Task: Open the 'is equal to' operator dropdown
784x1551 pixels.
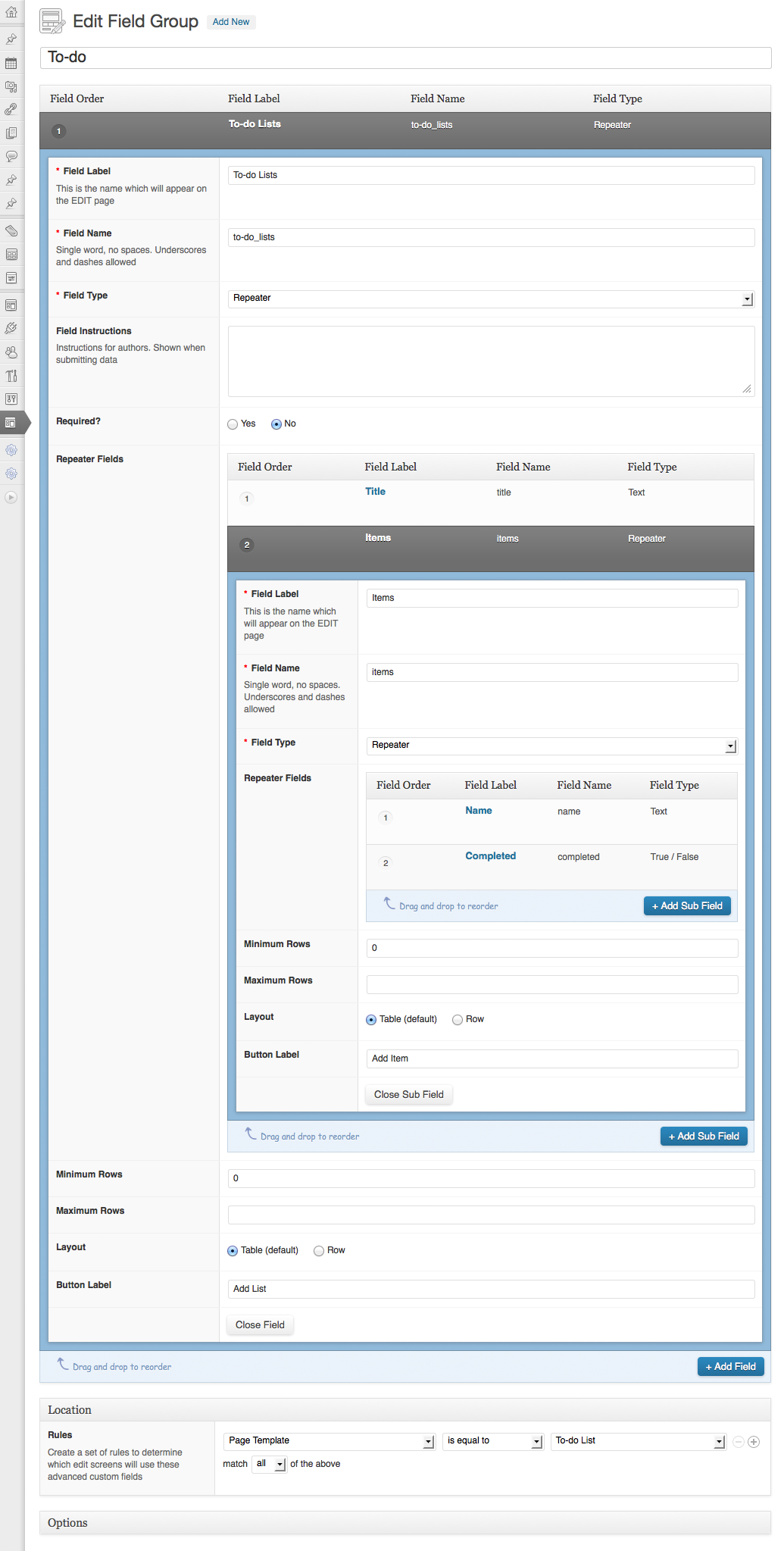Action: (492, 1441)
